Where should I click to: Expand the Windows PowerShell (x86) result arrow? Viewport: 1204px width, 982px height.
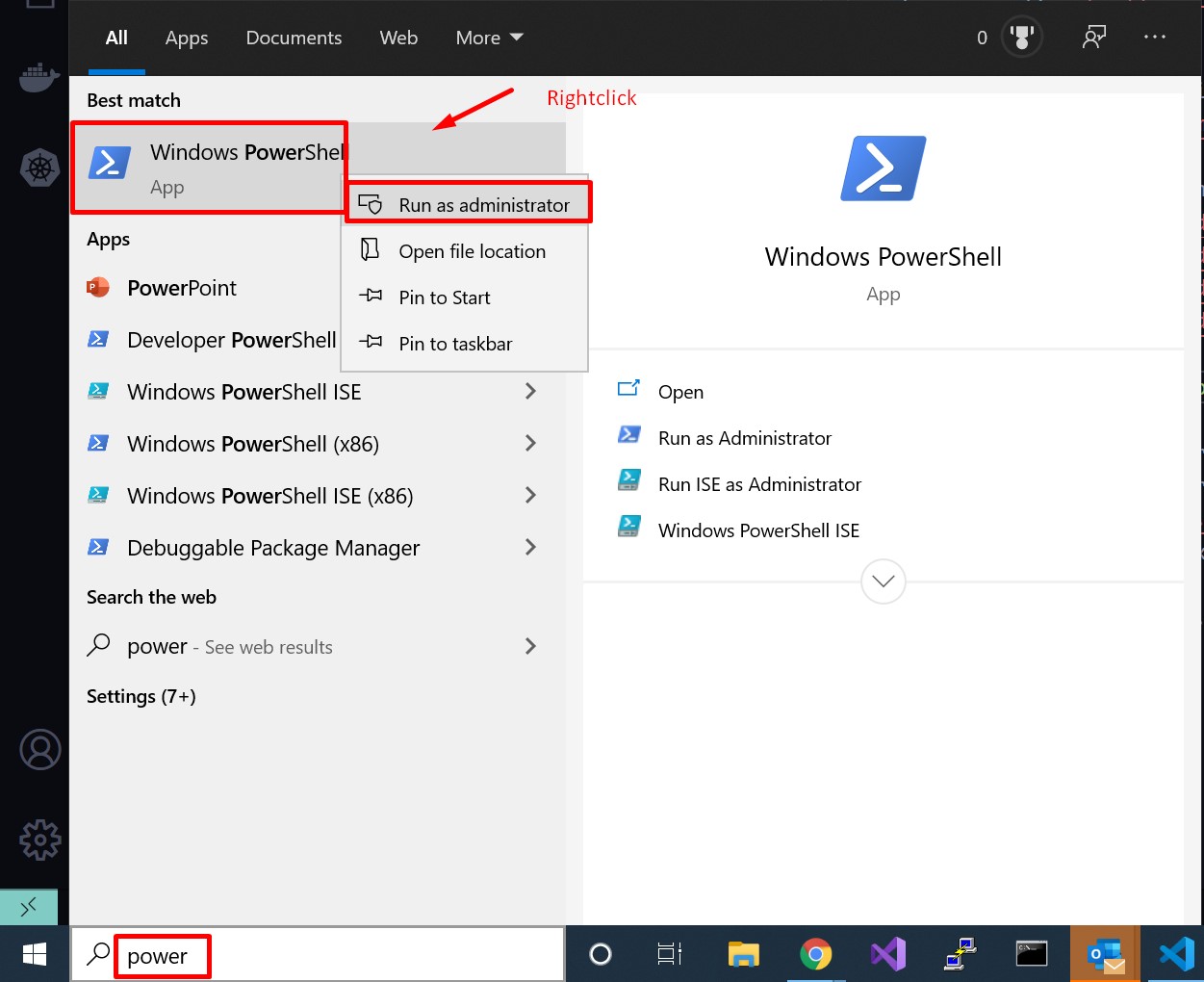530,443
